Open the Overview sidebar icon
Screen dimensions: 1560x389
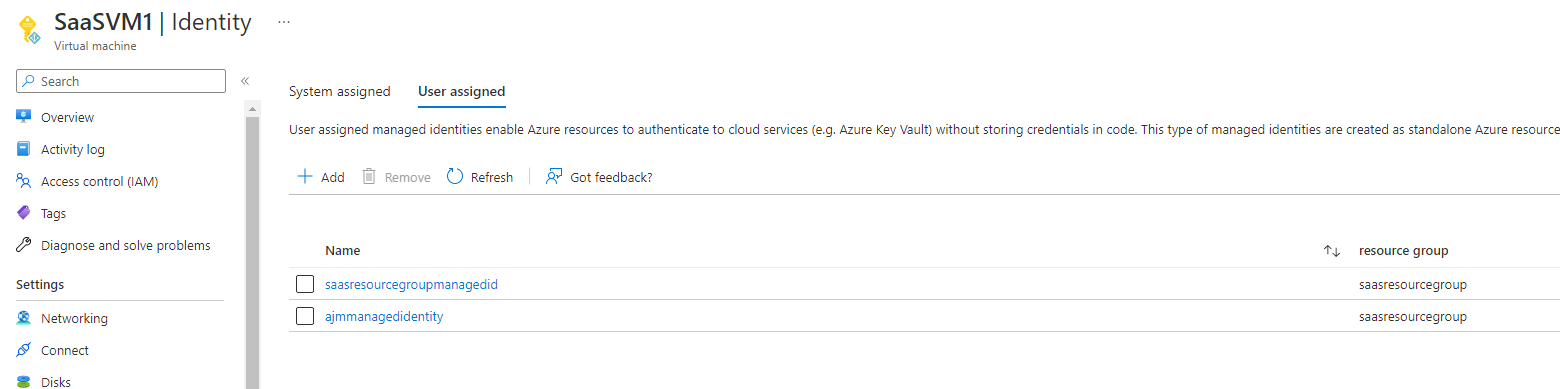24,117
